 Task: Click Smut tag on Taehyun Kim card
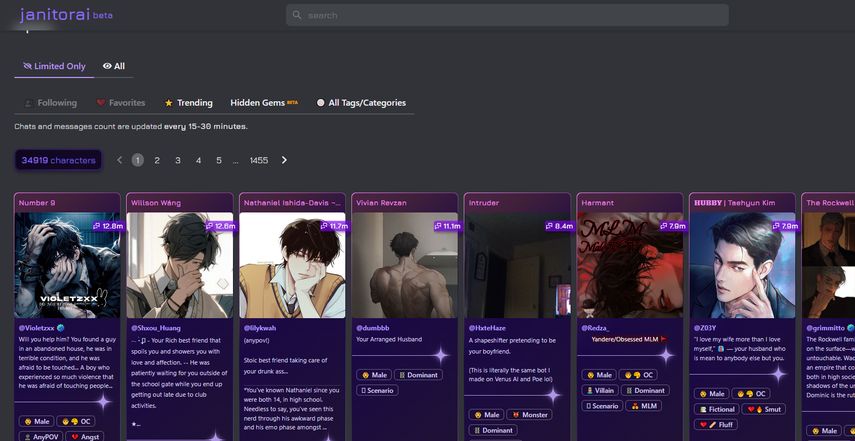763,409
